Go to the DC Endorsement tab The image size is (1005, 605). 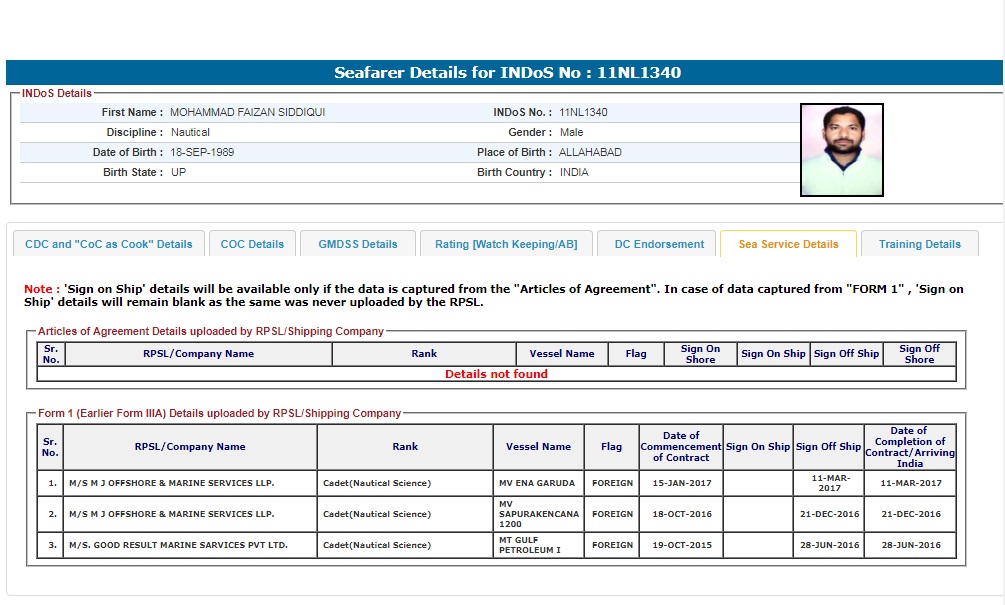(659, 244)
